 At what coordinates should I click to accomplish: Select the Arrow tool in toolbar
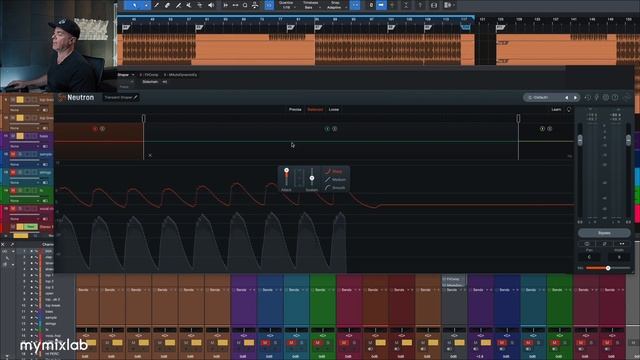(x=135, y=5)
